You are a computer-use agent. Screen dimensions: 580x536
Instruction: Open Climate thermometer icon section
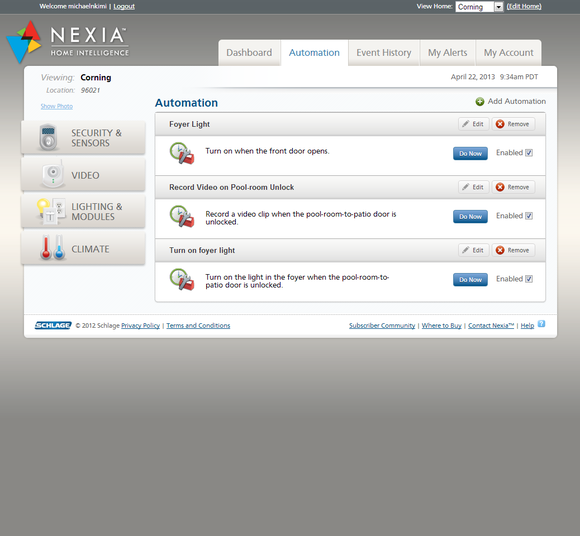point(52,247)
